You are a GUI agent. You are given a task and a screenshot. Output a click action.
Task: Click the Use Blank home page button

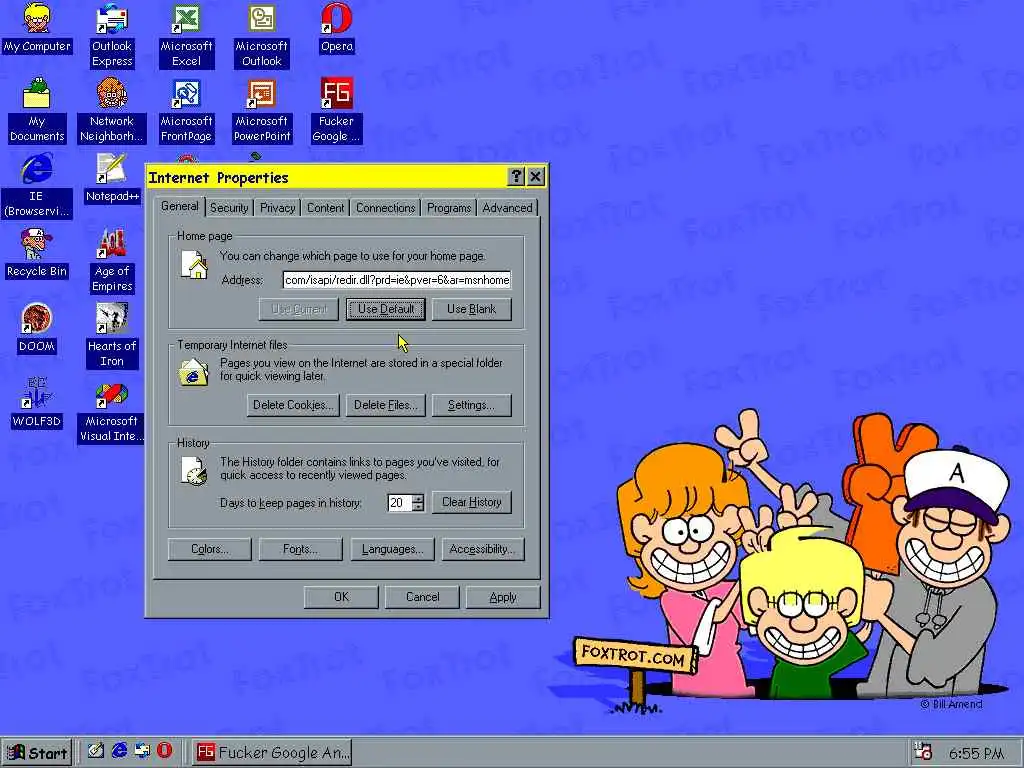472,309
